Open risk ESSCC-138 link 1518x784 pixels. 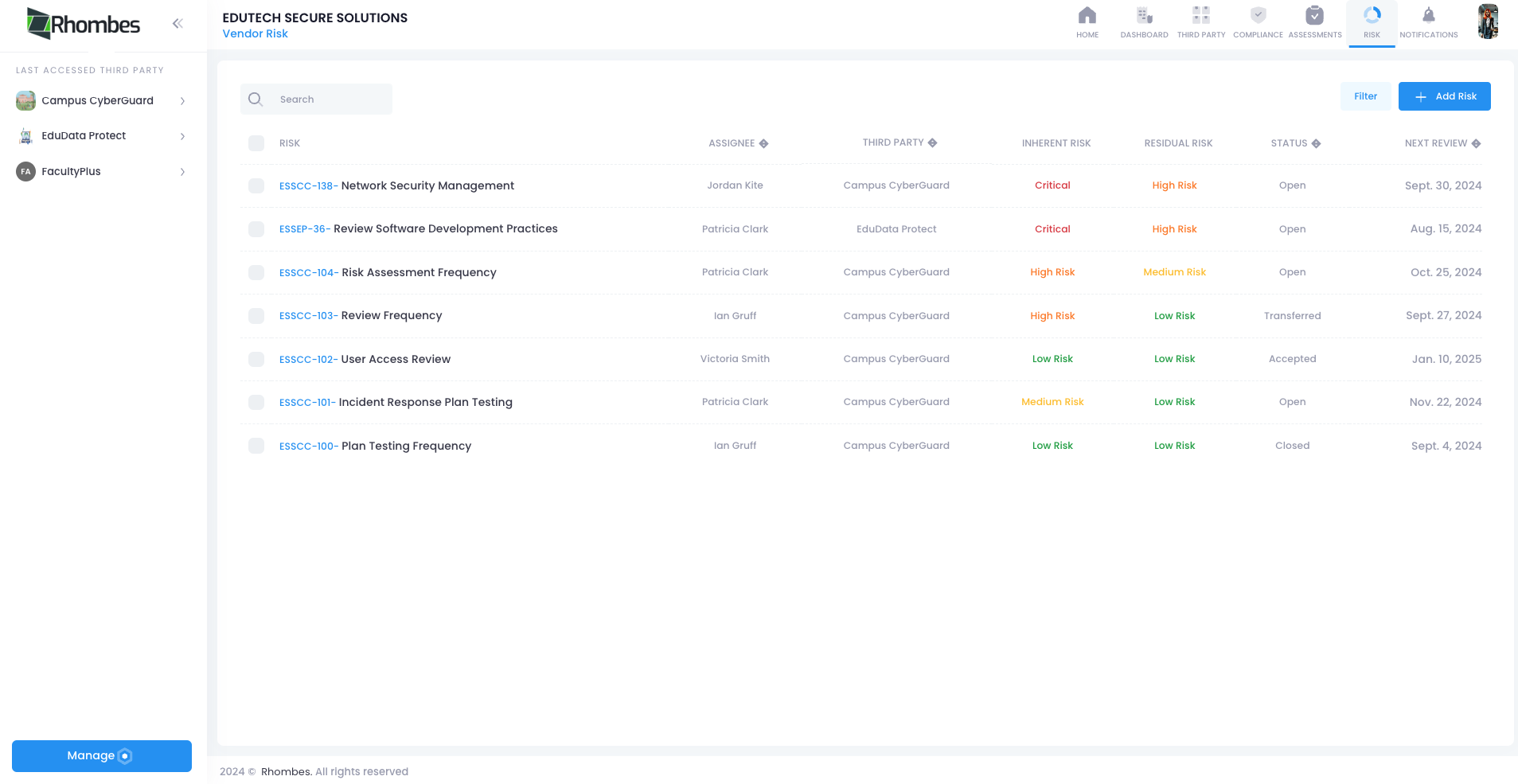pyautogui.click(x=309, y=186)
